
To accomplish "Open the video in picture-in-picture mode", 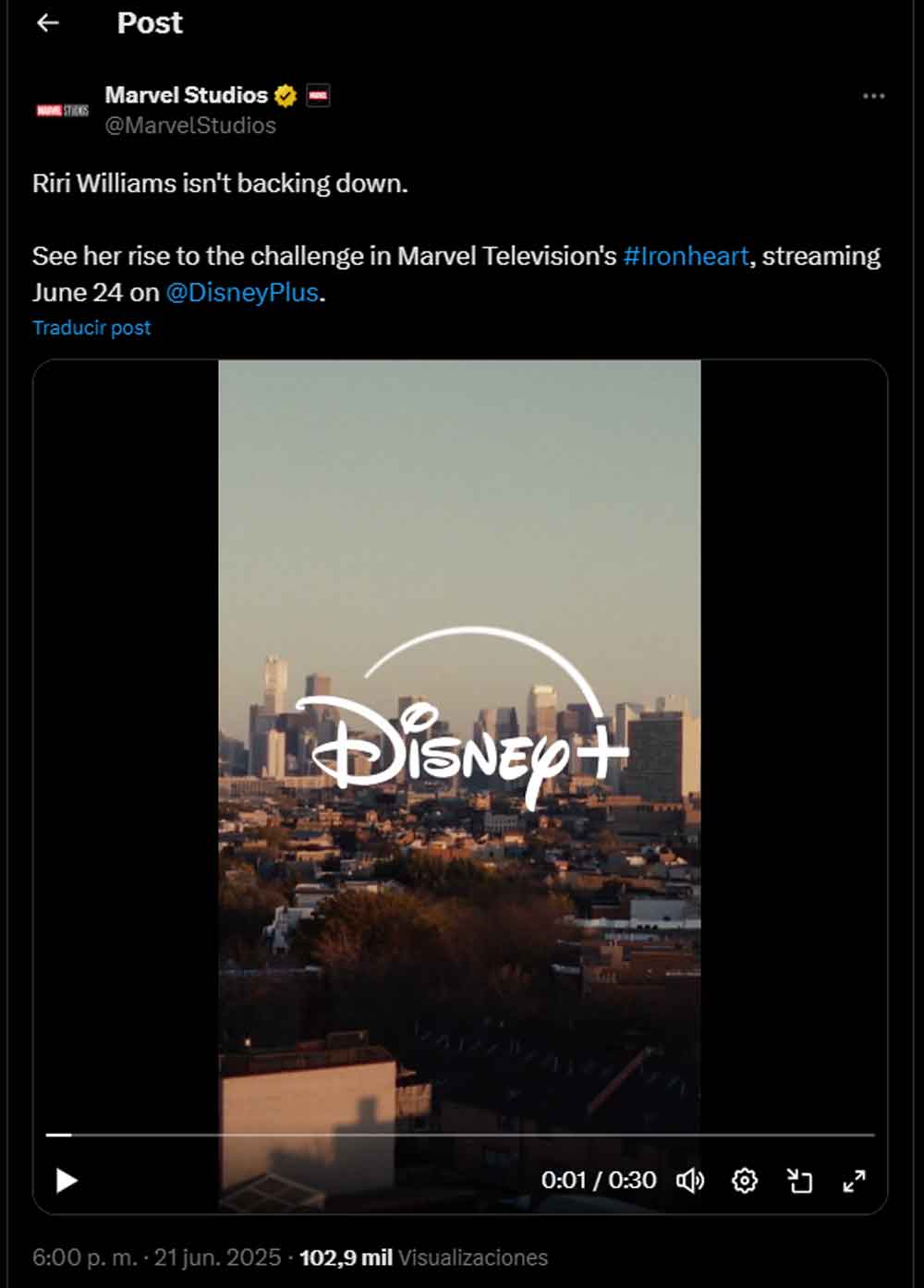I will click(x=799, y=1180).
